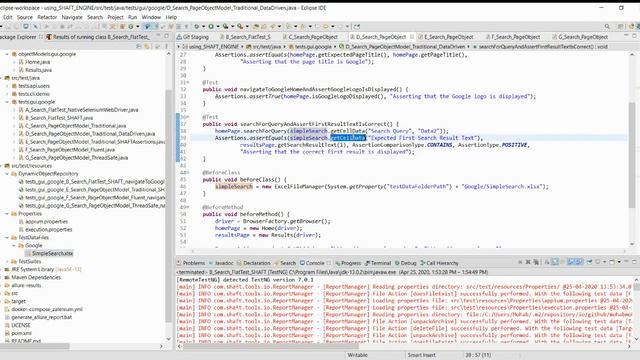Open the Call Hierarchy tab
Screen dimensions: 640x360
point(439,263)
